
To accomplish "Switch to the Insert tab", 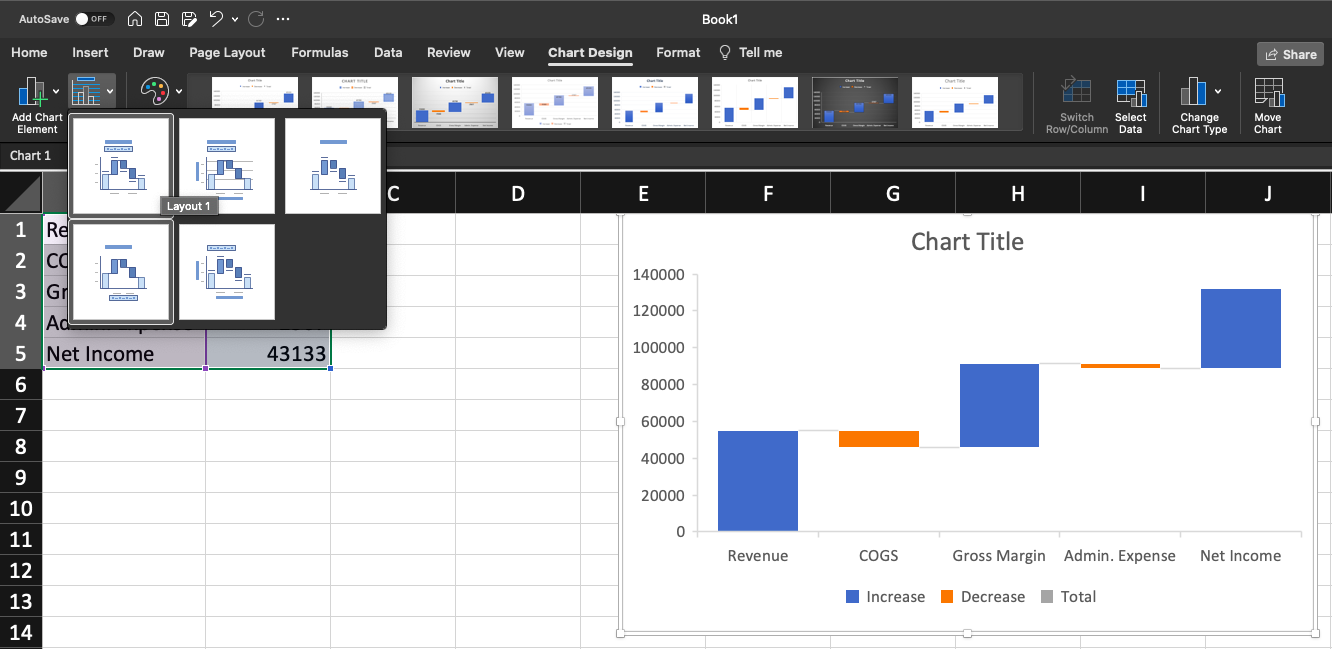I will [90, 52].
